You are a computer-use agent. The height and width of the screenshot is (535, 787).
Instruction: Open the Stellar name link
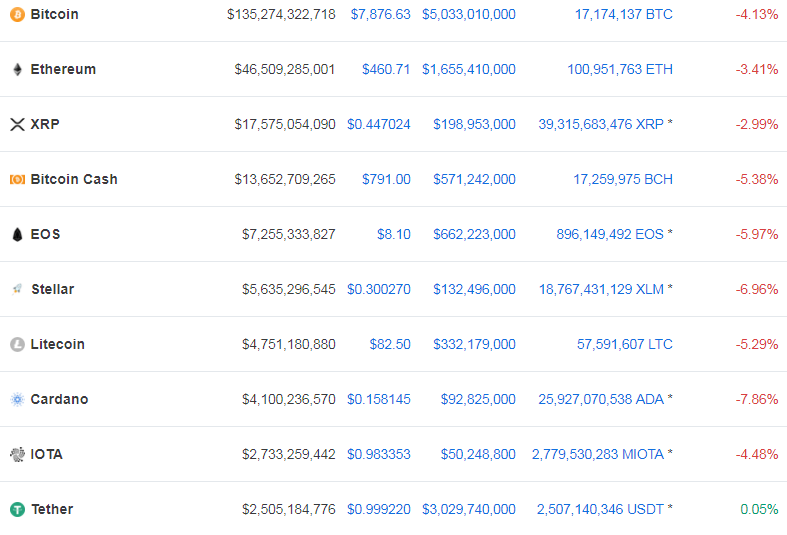coord(53,289)
